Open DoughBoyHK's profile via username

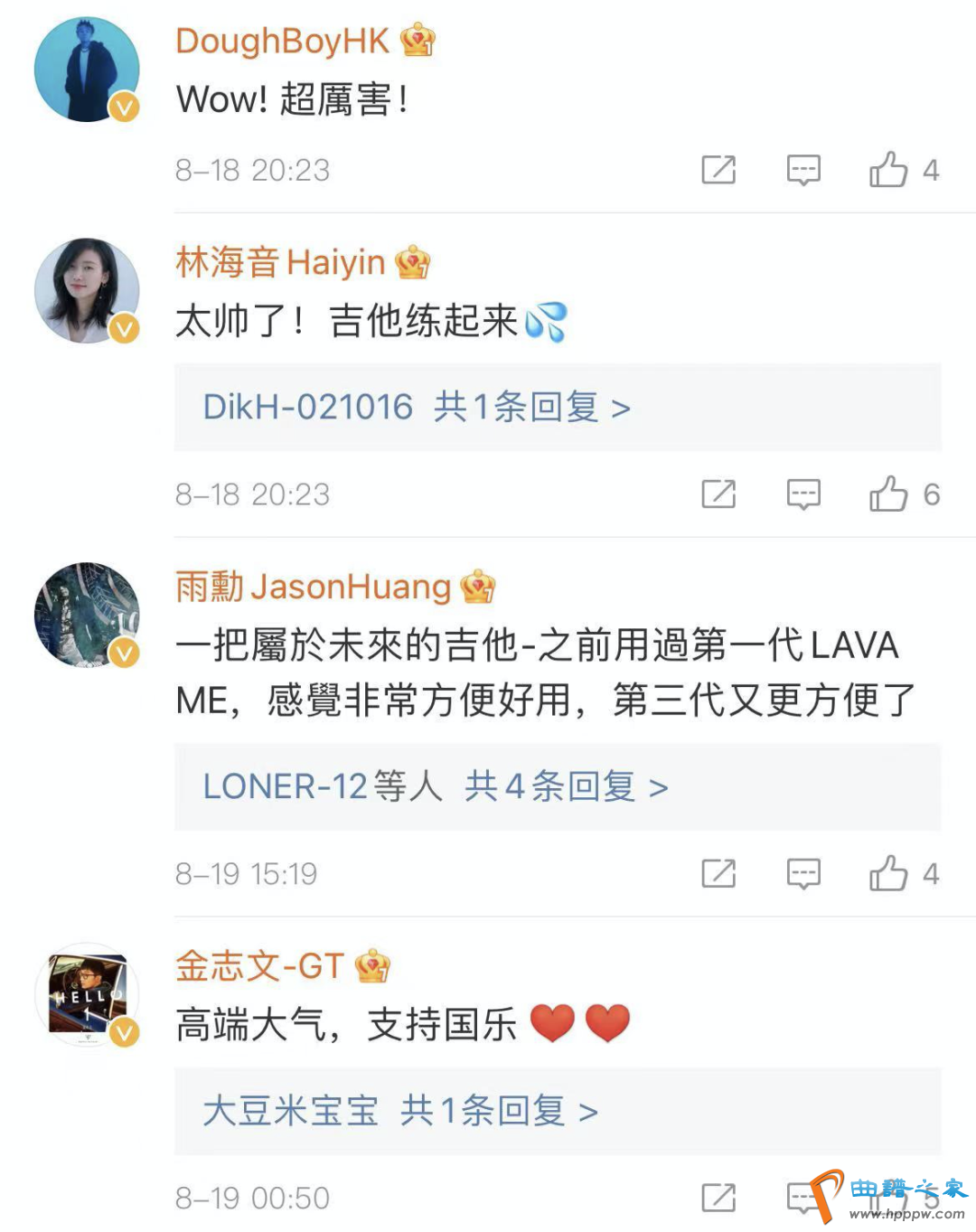(x=282, y=41)
